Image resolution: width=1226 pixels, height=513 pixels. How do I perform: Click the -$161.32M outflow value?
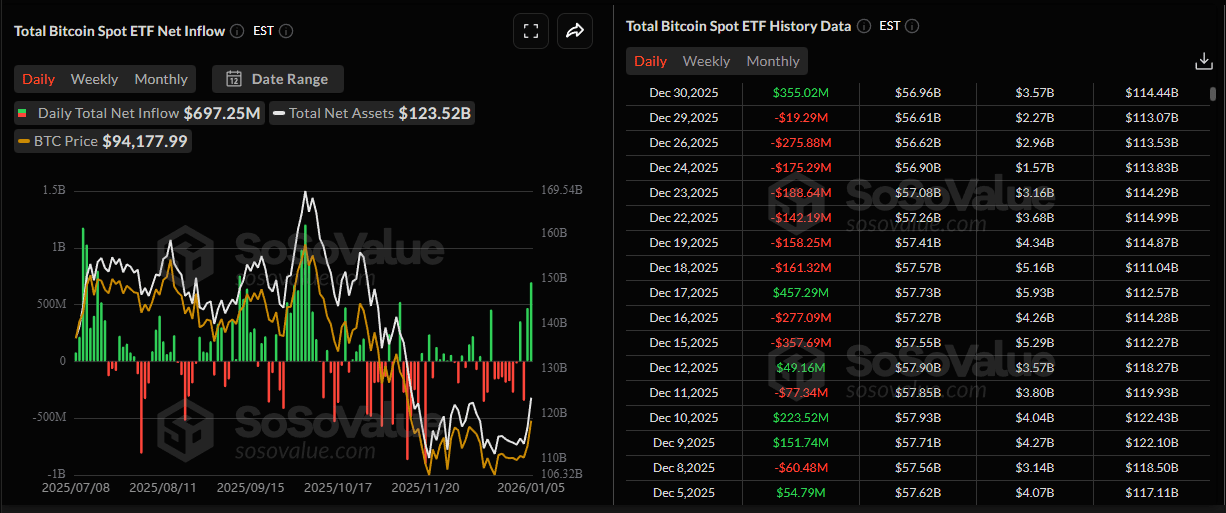click(x=801, y=268)
